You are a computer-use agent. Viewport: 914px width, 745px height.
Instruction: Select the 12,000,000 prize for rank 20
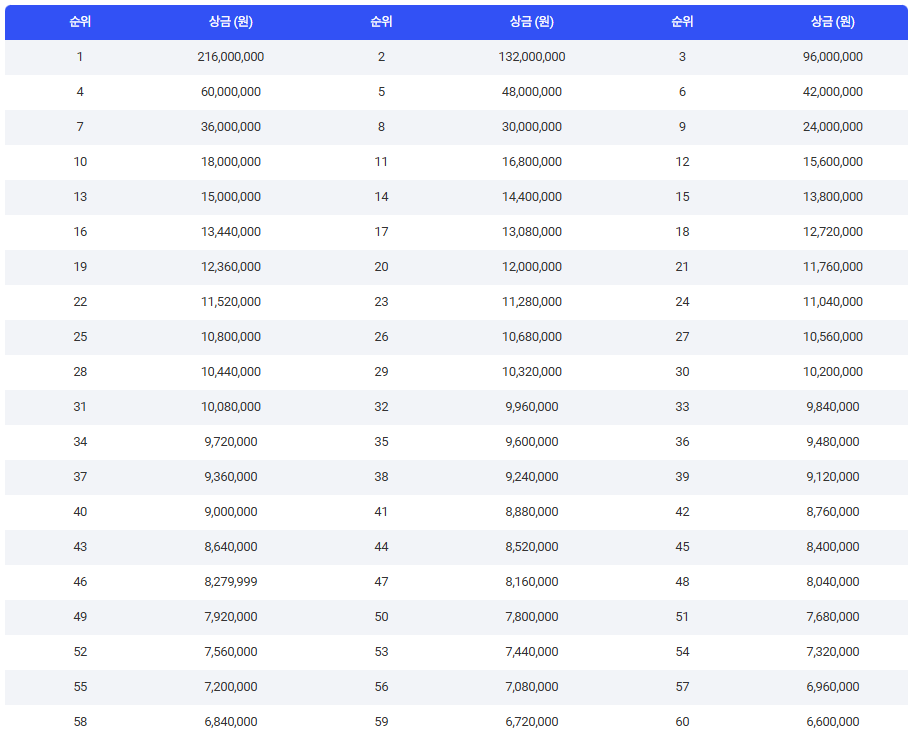tap(532, 267)
